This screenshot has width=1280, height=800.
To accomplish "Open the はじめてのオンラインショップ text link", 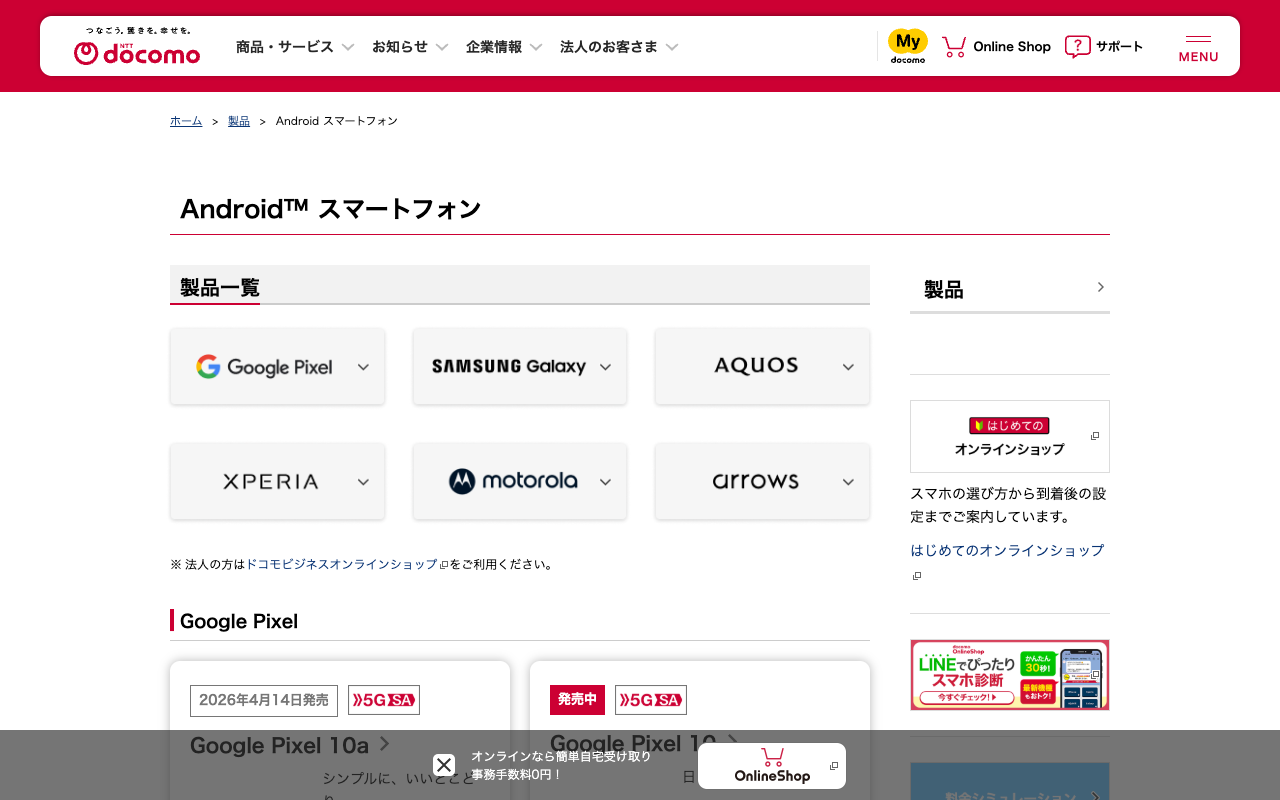I will 1007,550.
